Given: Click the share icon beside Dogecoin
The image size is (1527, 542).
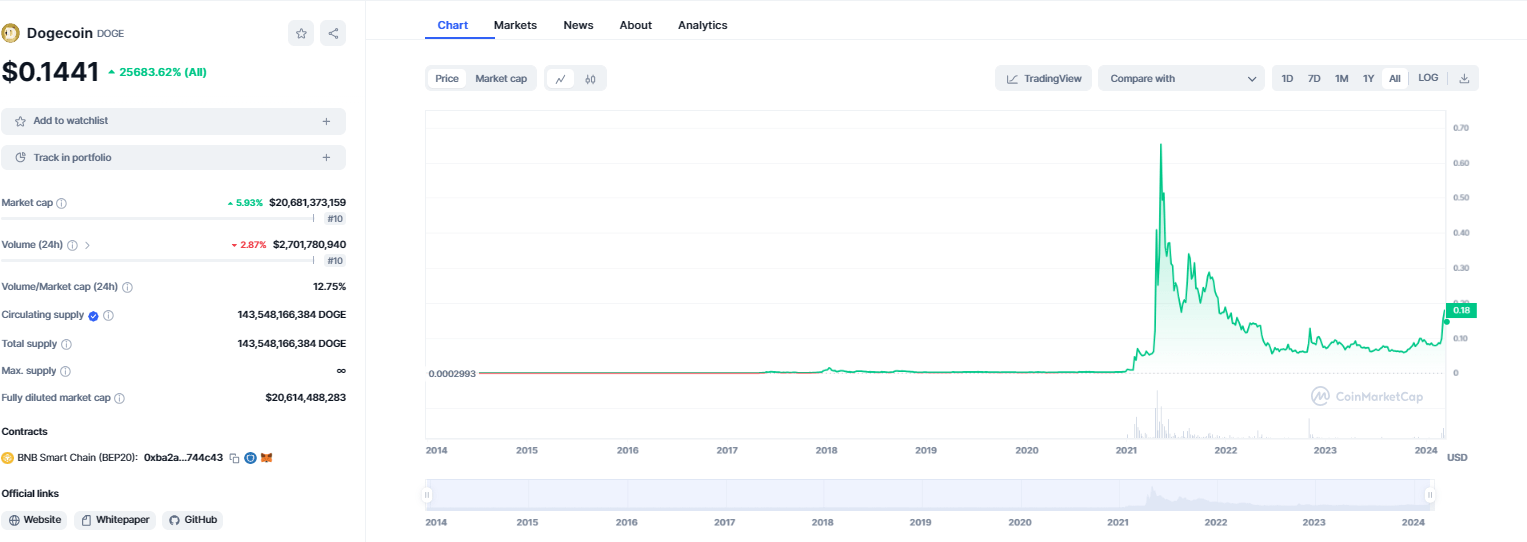Looking at the screenshot, I should (333, 33).
